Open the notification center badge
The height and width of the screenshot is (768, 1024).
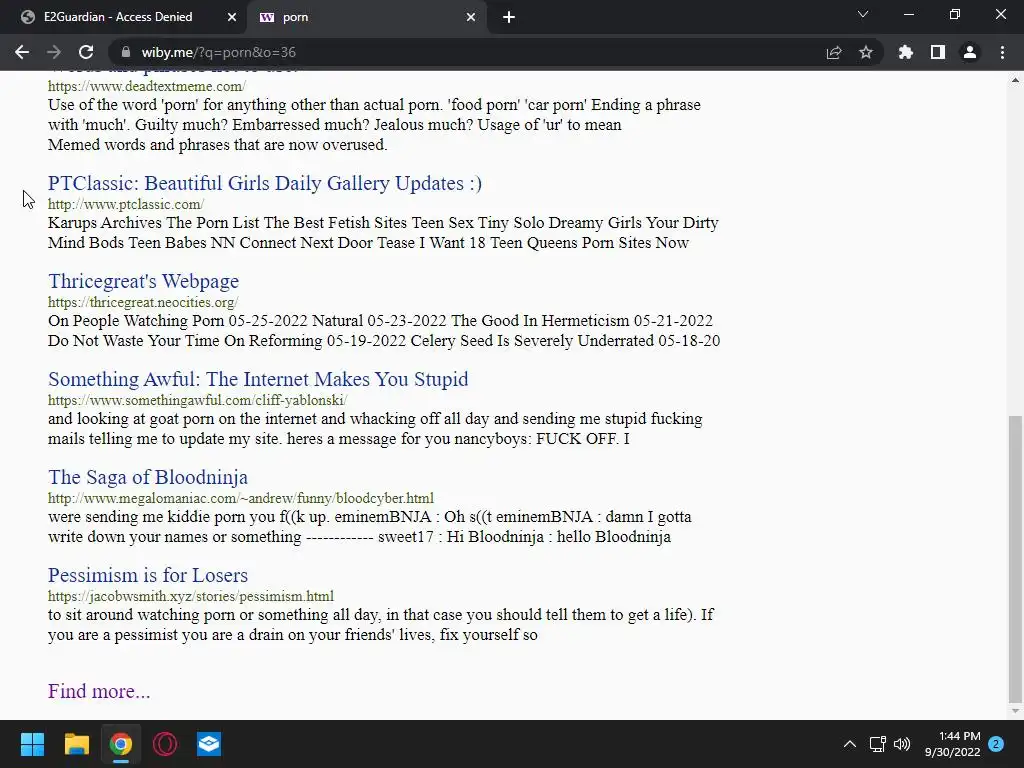coord(996,744)
